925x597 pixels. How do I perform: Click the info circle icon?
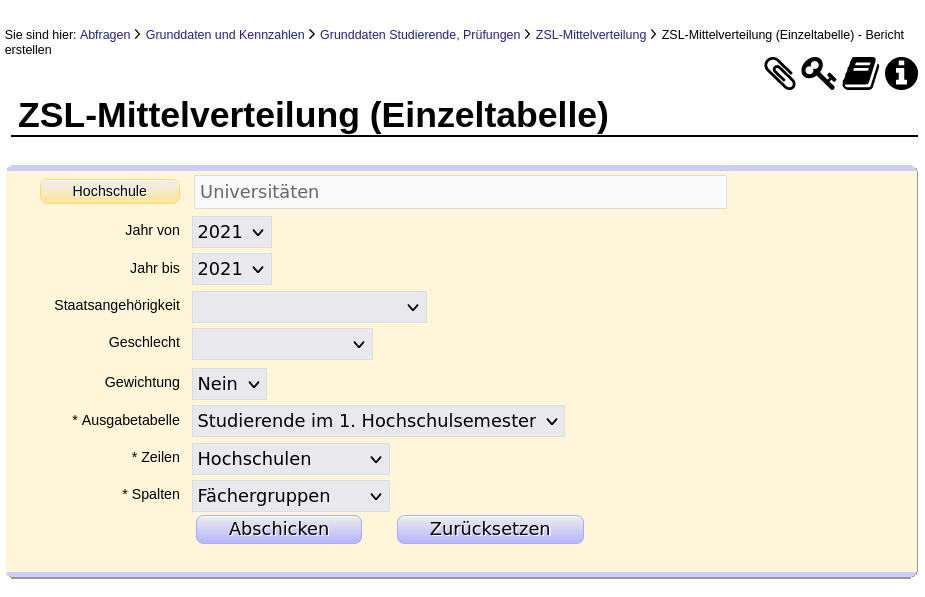(x=901, y=73)
